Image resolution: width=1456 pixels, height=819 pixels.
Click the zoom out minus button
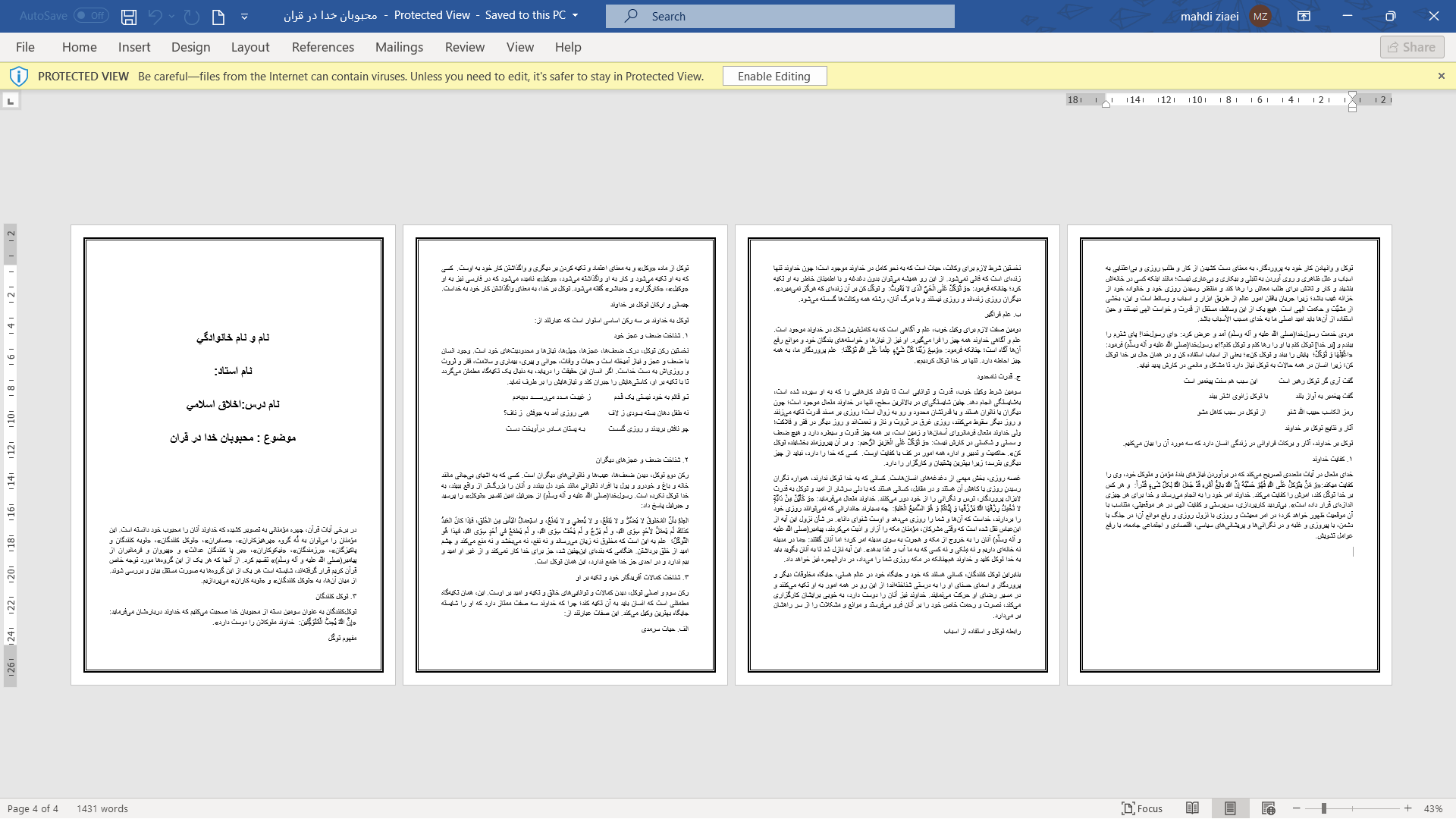click(x=1297, y=808)
